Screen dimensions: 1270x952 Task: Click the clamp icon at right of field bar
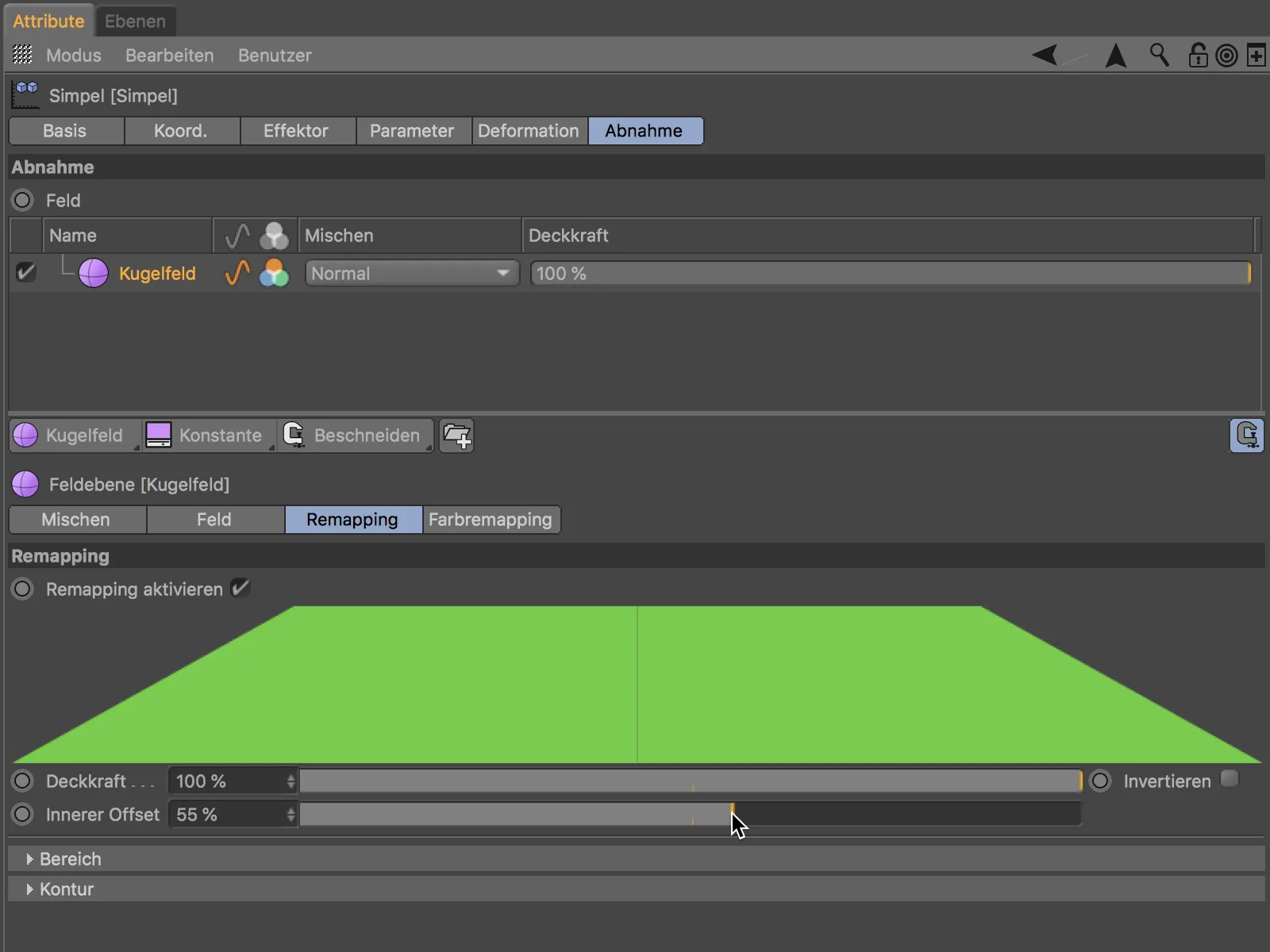(x=1246, y=436)
